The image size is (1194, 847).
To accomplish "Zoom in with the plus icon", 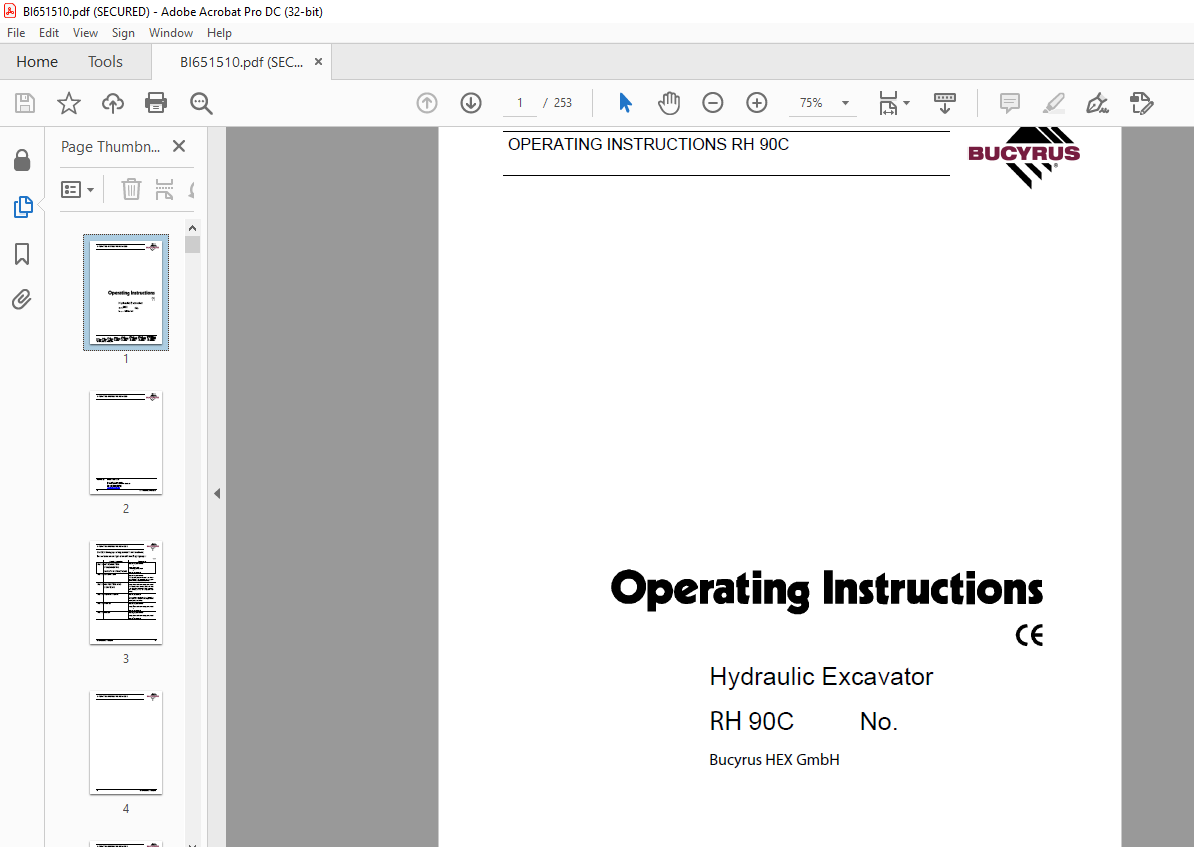I will pos(757,103).
